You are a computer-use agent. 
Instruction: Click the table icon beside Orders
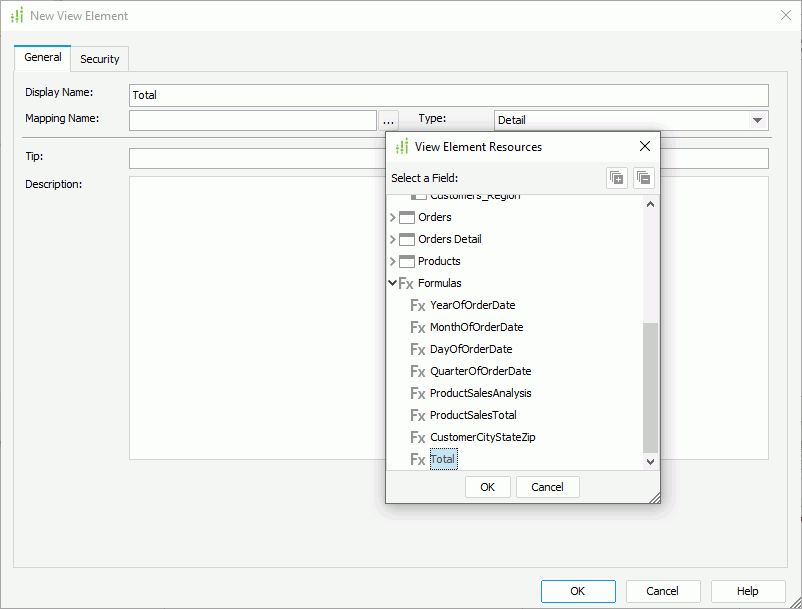tap(406, 216)
